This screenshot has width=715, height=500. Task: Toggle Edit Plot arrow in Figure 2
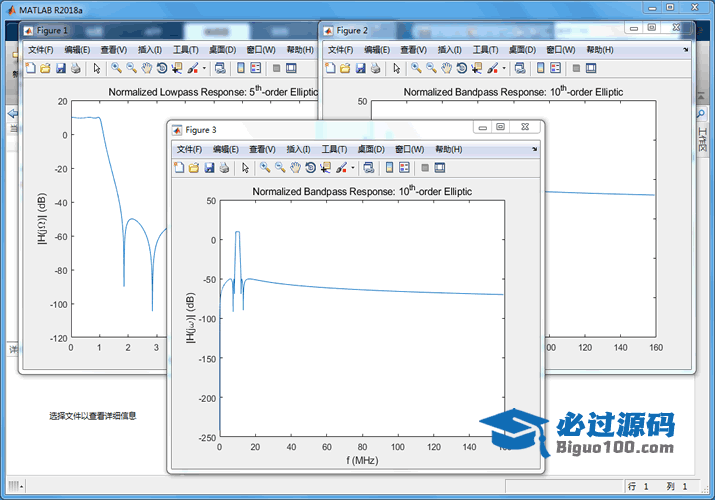pos(397,68)
